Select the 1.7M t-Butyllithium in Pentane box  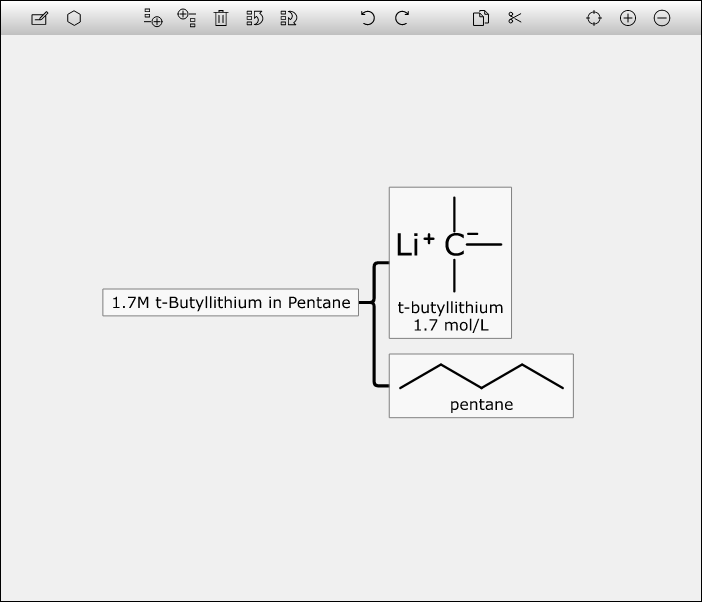230,302
